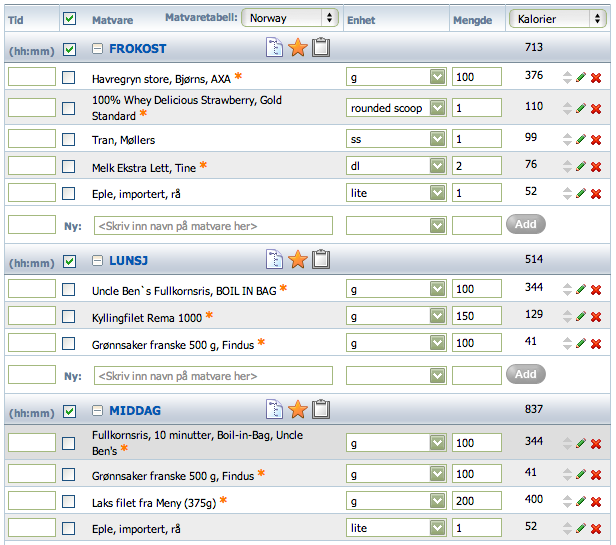Mark LUNSJ meal as favorite star
616x545 pixels.
298,259
